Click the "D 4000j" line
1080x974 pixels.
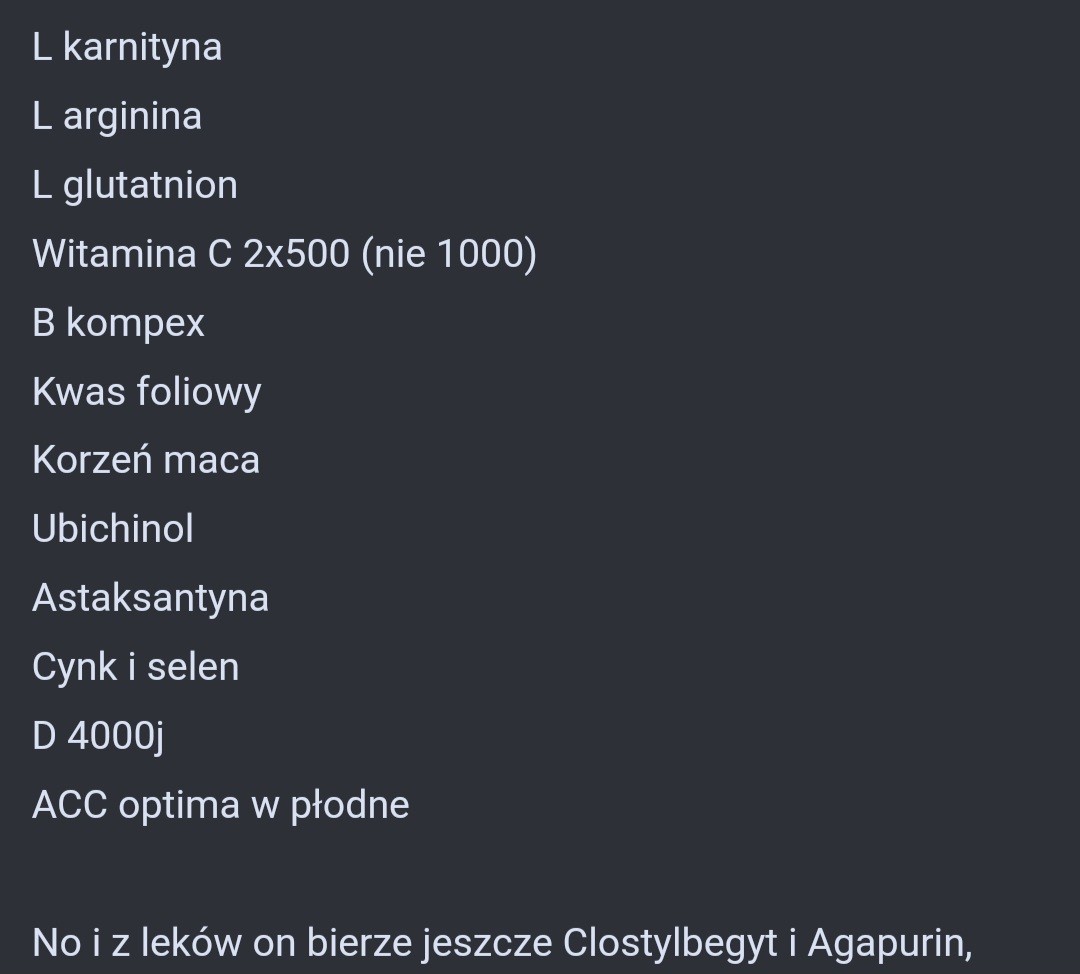click(x=98, y=736)
